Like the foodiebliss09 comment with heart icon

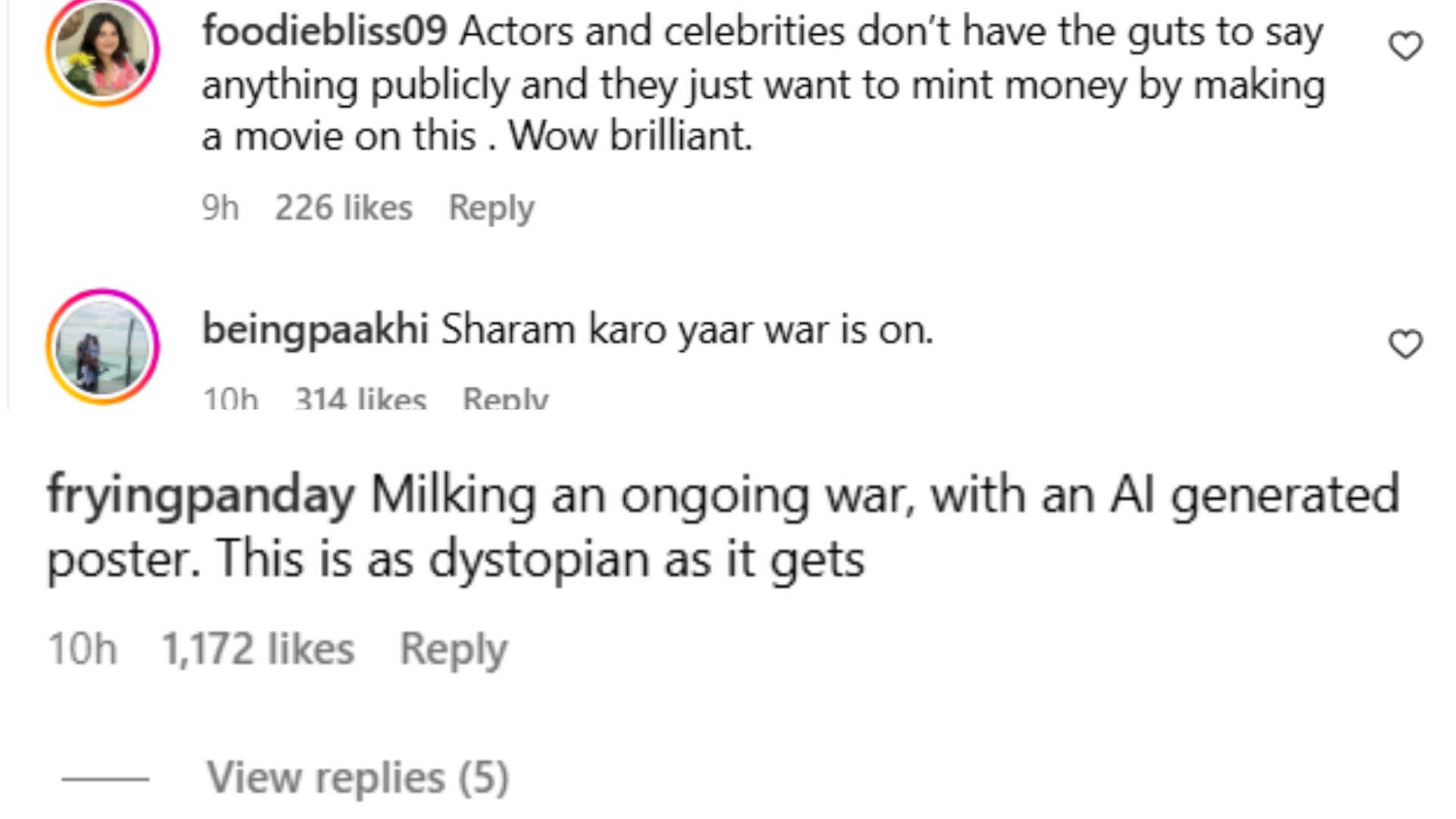coord(1405,47)
